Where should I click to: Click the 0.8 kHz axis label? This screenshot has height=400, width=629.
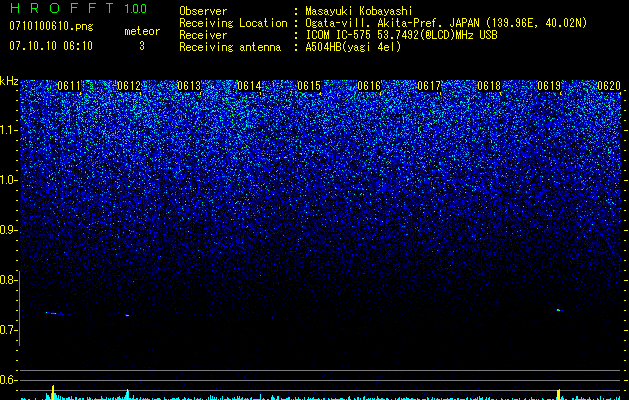8,280
